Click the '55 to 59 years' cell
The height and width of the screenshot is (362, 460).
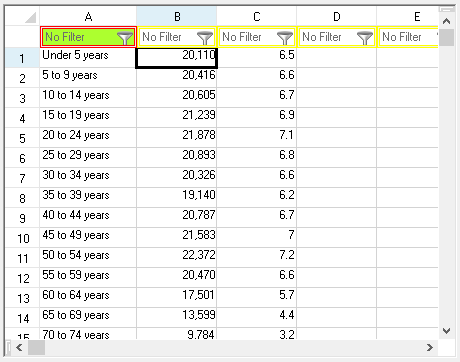(88, 278)
